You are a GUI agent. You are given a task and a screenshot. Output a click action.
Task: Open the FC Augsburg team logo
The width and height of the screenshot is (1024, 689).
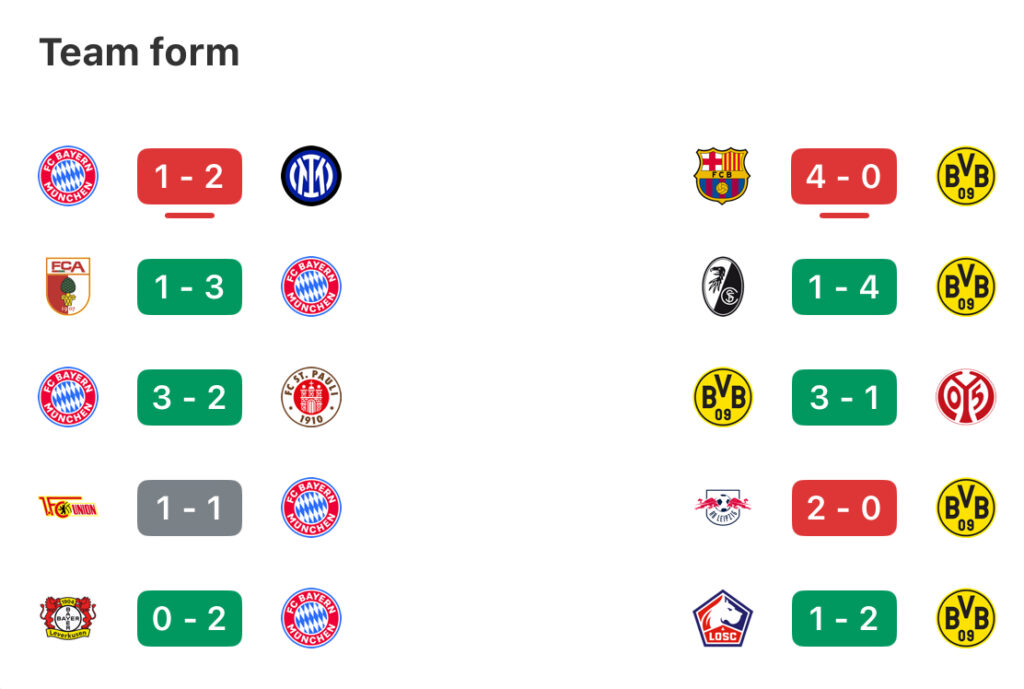(68, 286)
